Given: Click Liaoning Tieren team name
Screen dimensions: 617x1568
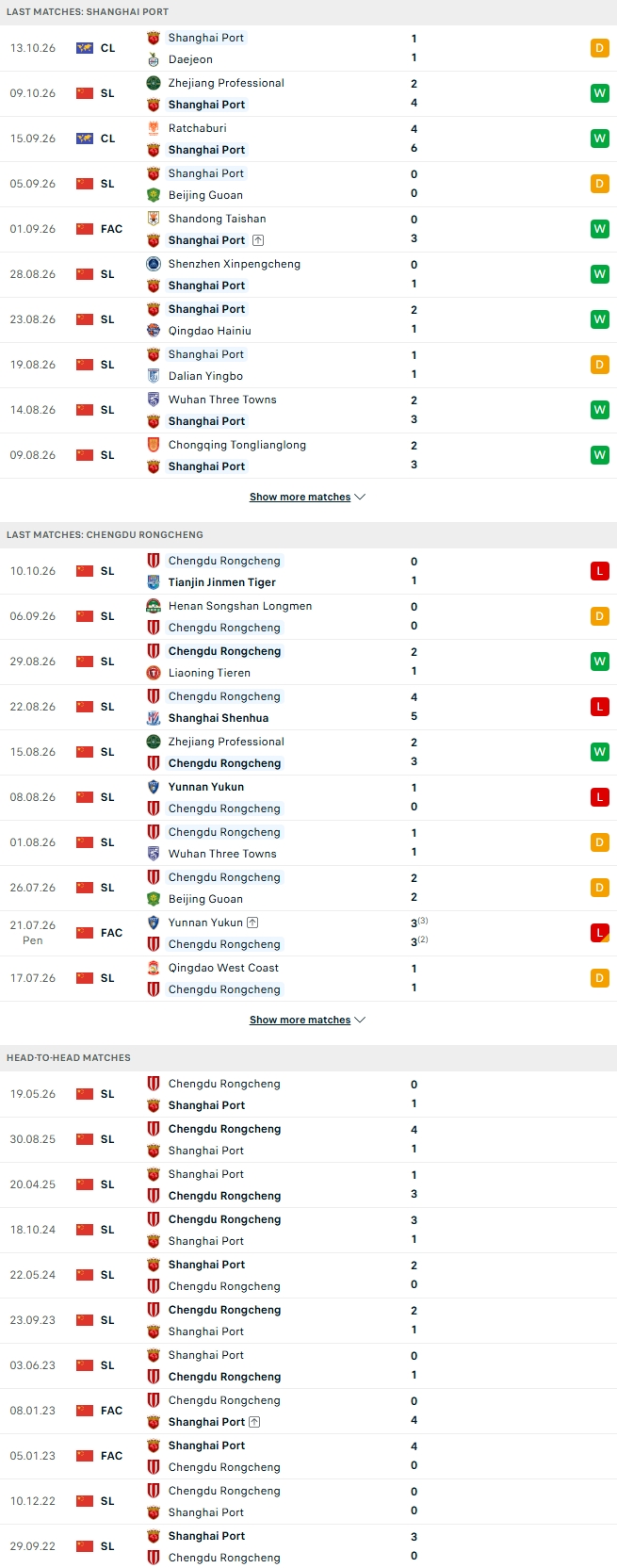Looking at the screenshot, I should [x=209, y=673].
